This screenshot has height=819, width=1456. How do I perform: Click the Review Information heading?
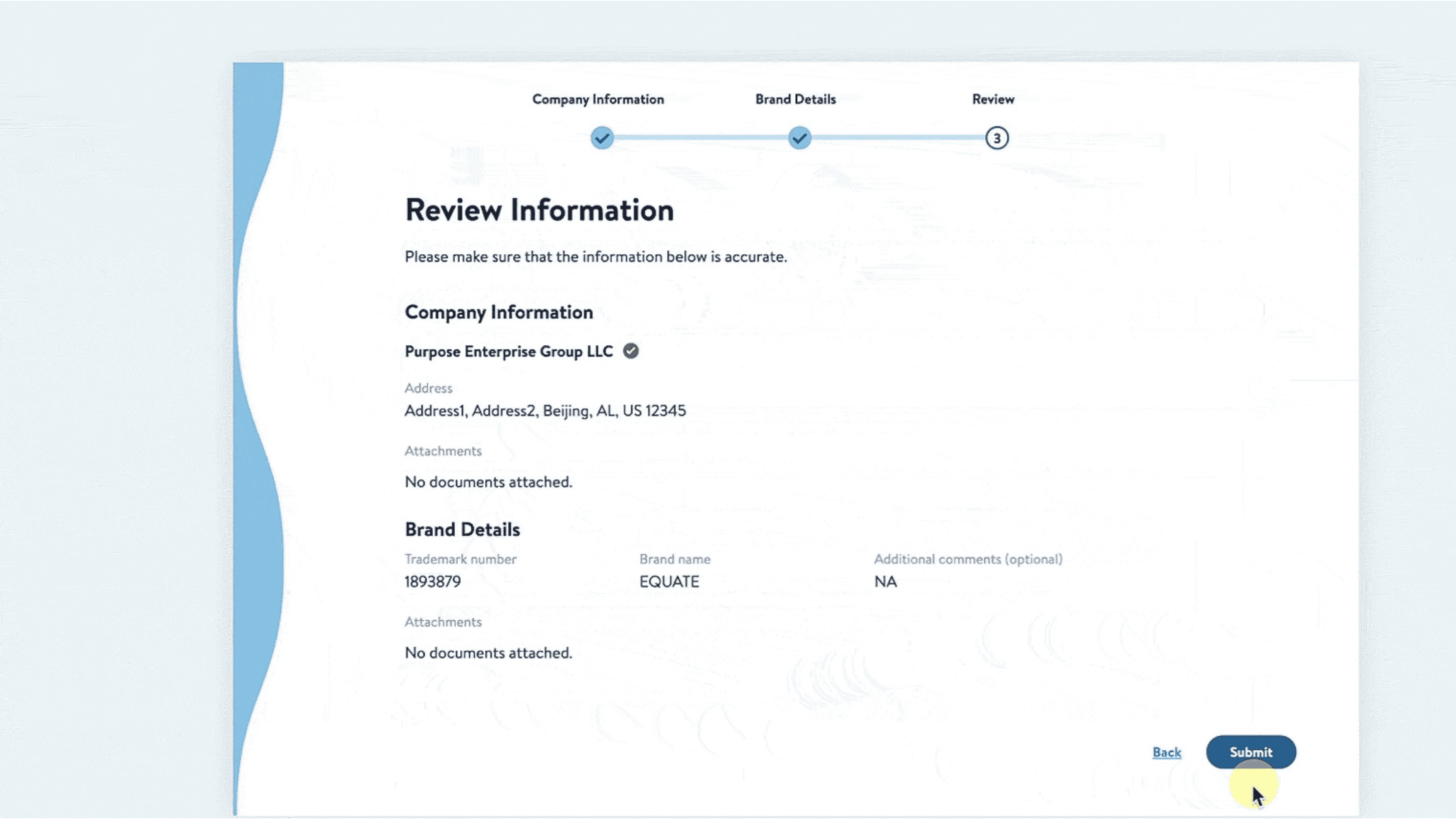pos(539,210)
